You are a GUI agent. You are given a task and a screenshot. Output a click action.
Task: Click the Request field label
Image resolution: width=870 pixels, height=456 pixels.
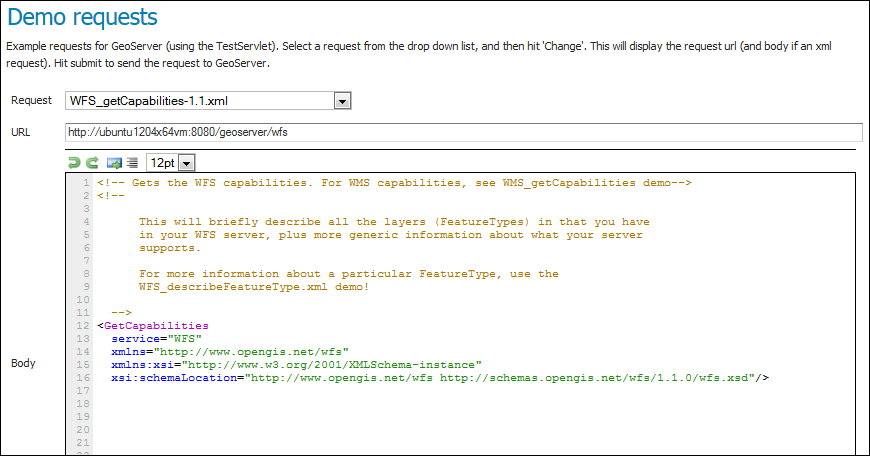(x=31, y=100)
